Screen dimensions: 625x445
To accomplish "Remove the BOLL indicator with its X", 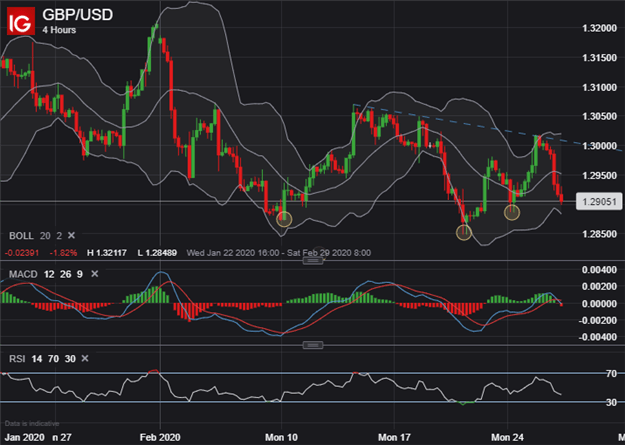I will [x=71, y=236].
